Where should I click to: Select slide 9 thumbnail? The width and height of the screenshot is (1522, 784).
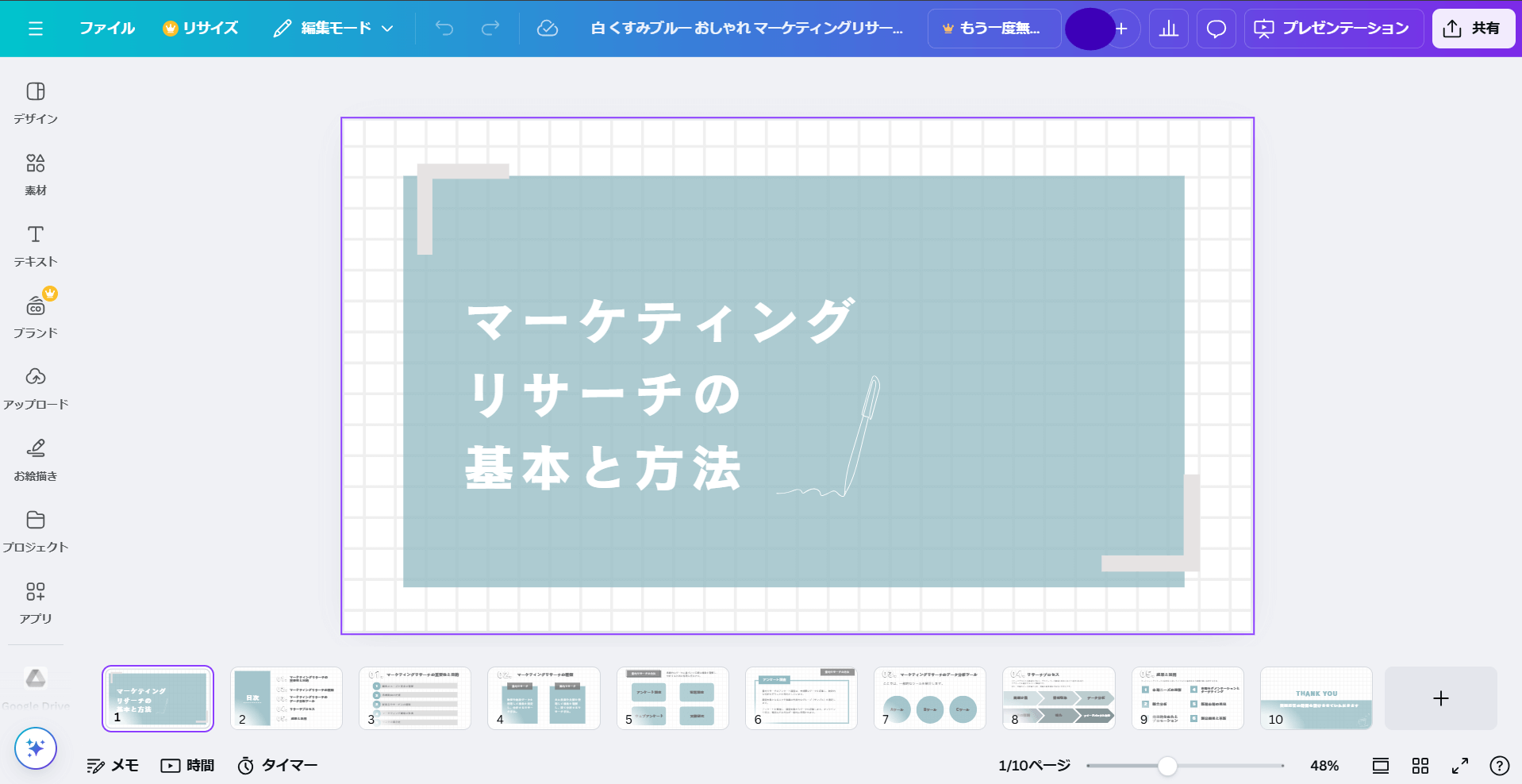(1188, 698)
